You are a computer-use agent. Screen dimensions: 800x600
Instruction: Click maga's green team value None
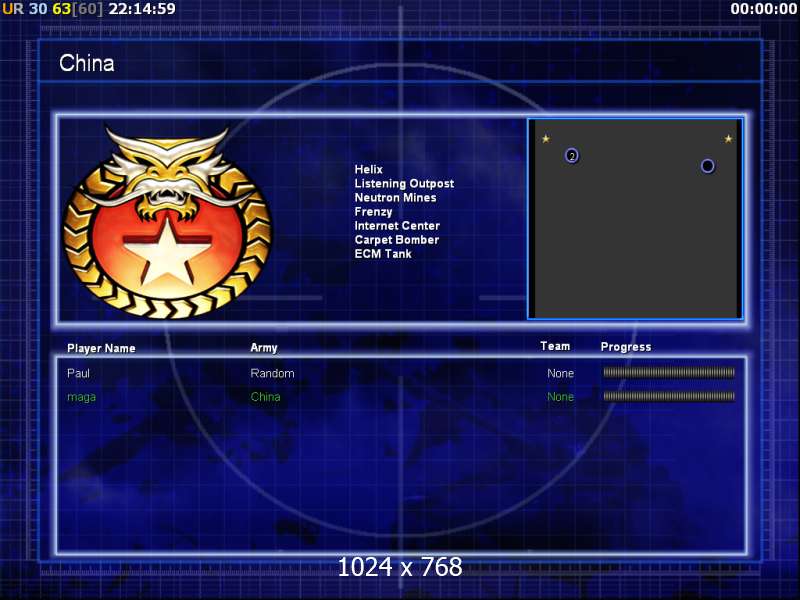[560, 397]
